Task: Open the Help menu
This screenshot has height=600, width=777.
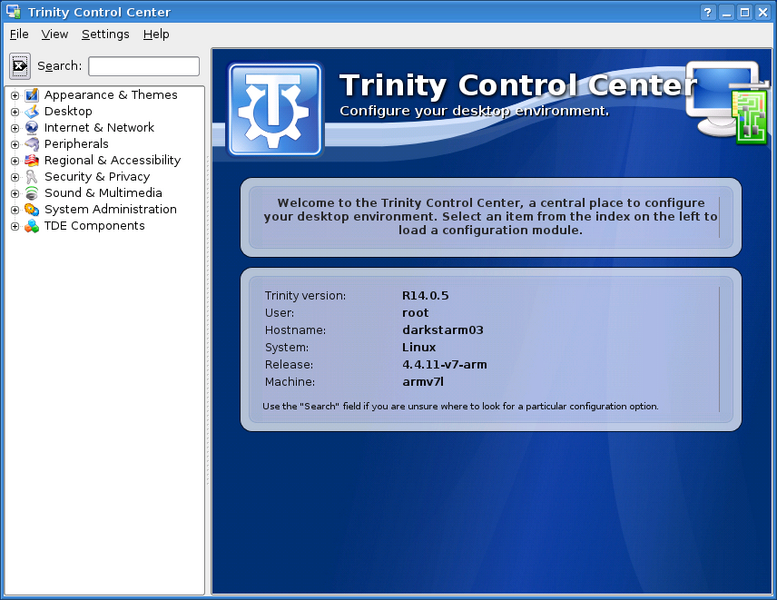Action: click(156, 34)
